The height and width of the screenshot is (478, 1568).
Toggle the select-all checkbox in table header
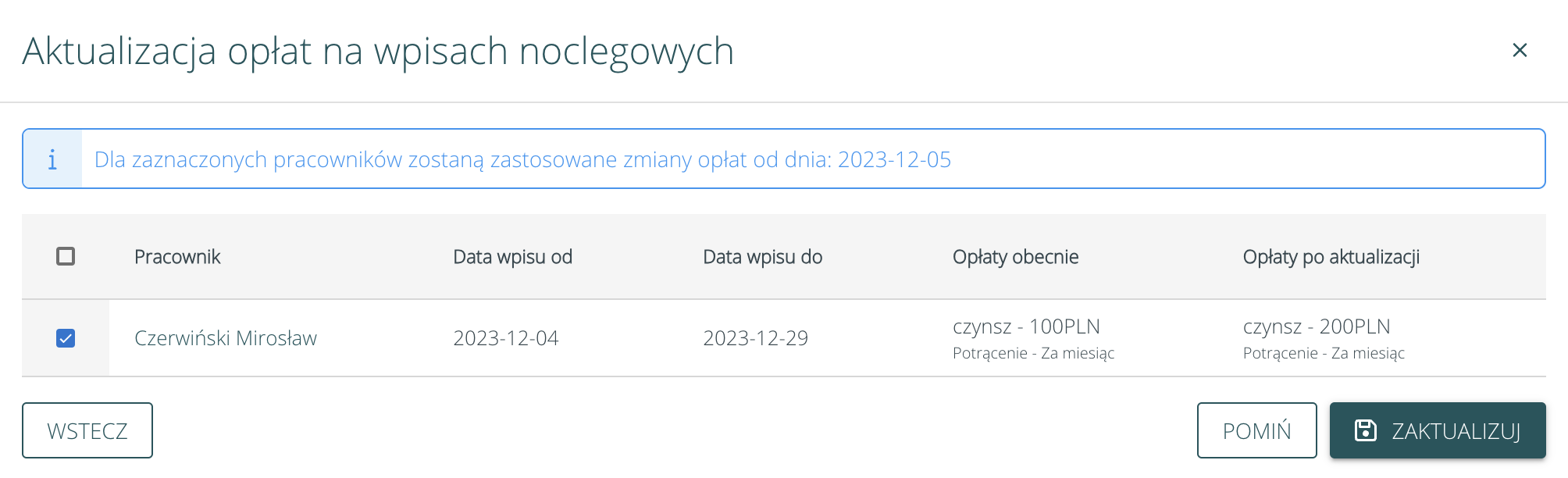[66, 256]
